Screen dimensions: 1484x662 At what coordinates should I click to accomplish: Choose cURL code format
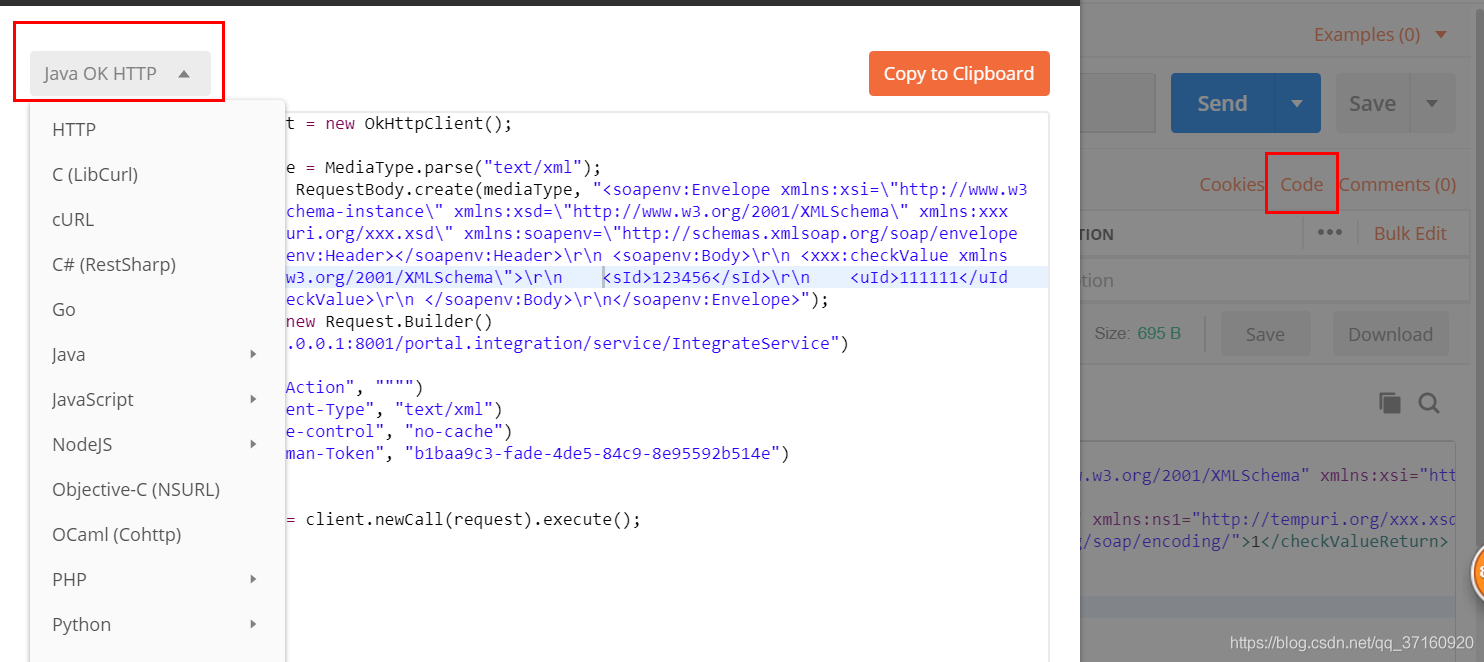pyautogui.click(x=73, y=219)
